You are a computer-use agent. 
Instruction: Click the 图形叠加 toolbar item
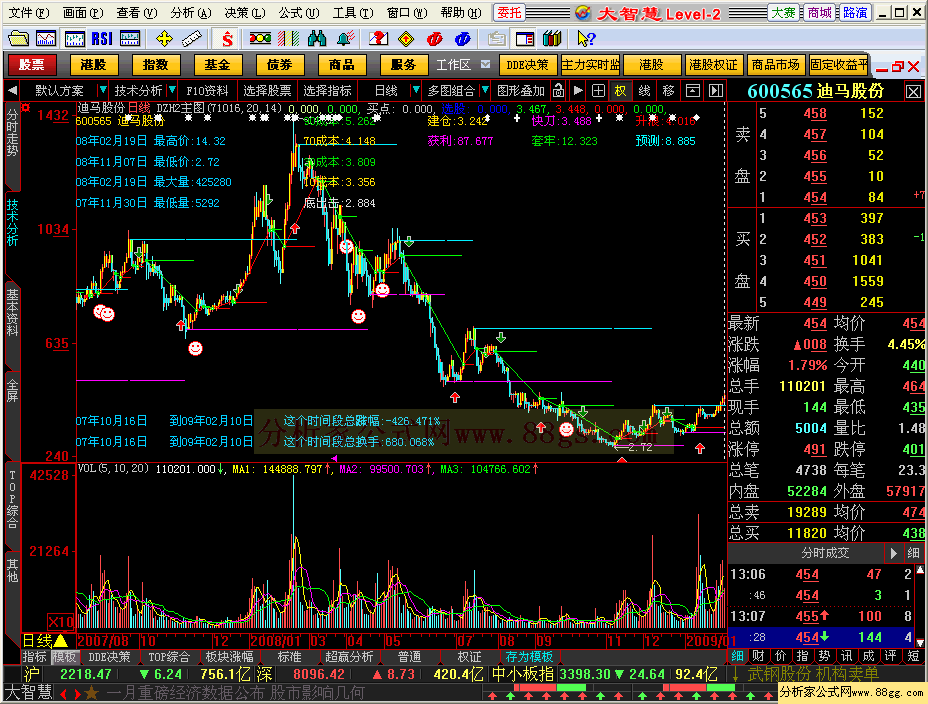[521, 91]
